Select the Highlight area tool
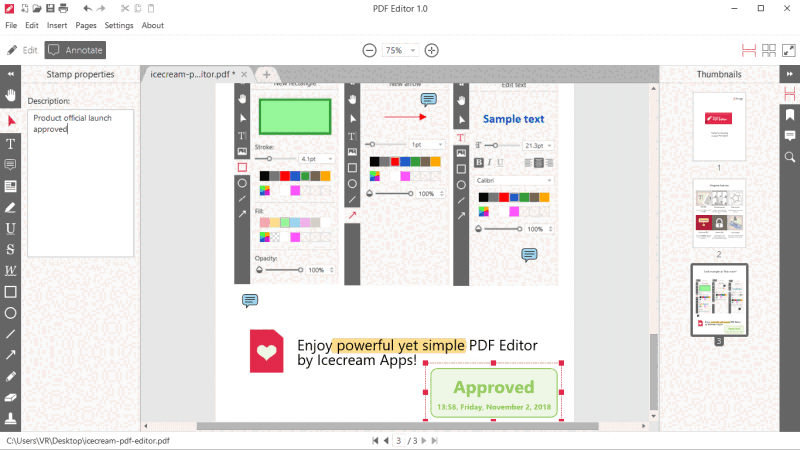The width and height of the screenshot is (800, 450). click(10, 186)
